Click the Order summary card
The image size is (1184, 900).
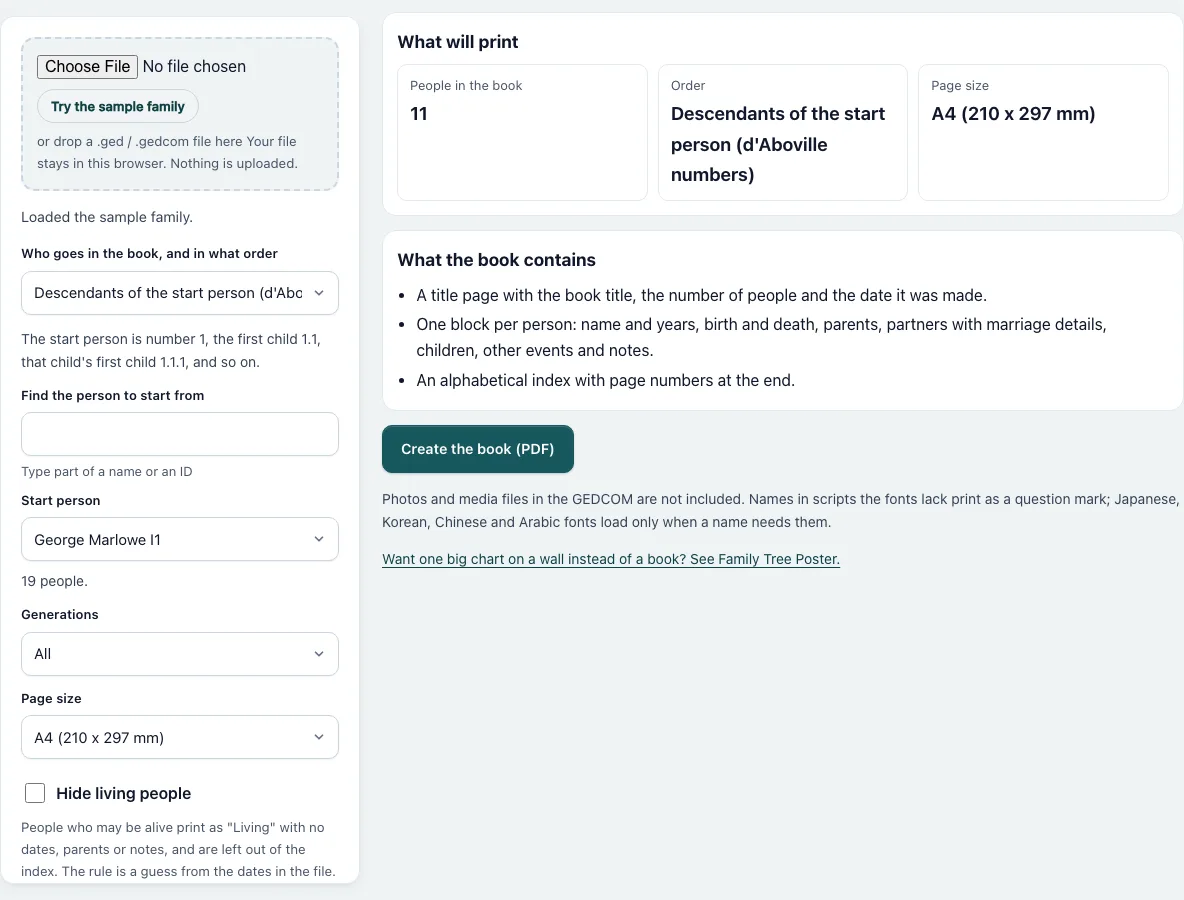[x=783, y=132]
